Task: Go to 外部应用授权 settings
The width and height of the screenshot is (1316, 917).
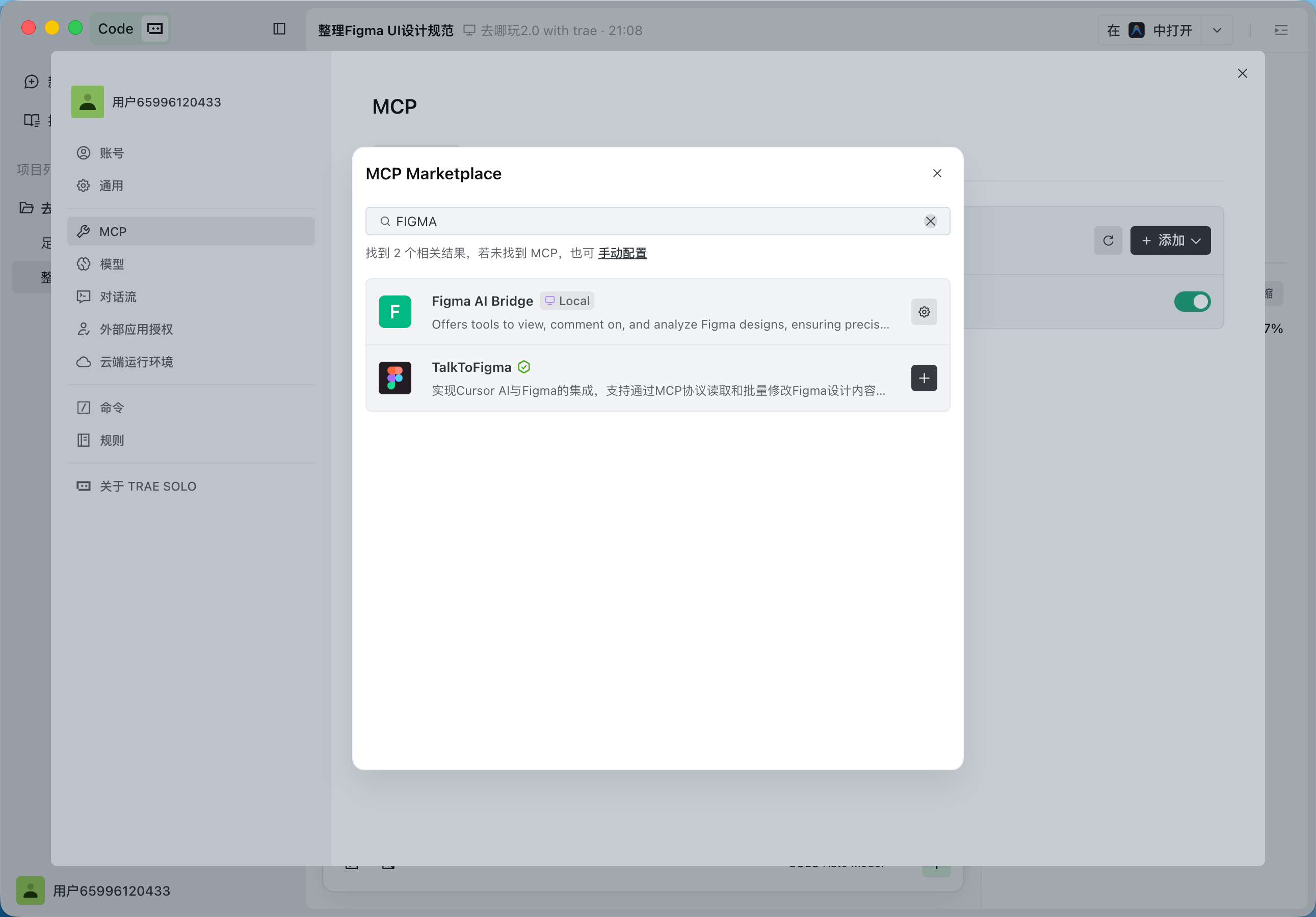Action: (136, 329)
